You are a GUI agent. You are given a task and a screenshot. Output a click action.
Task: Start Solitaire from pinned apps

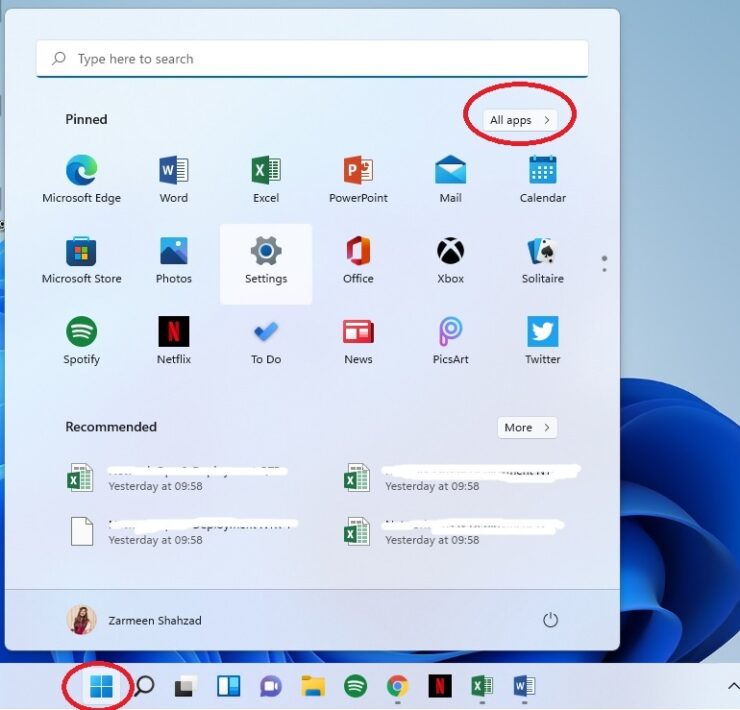[x=543, y=260]
